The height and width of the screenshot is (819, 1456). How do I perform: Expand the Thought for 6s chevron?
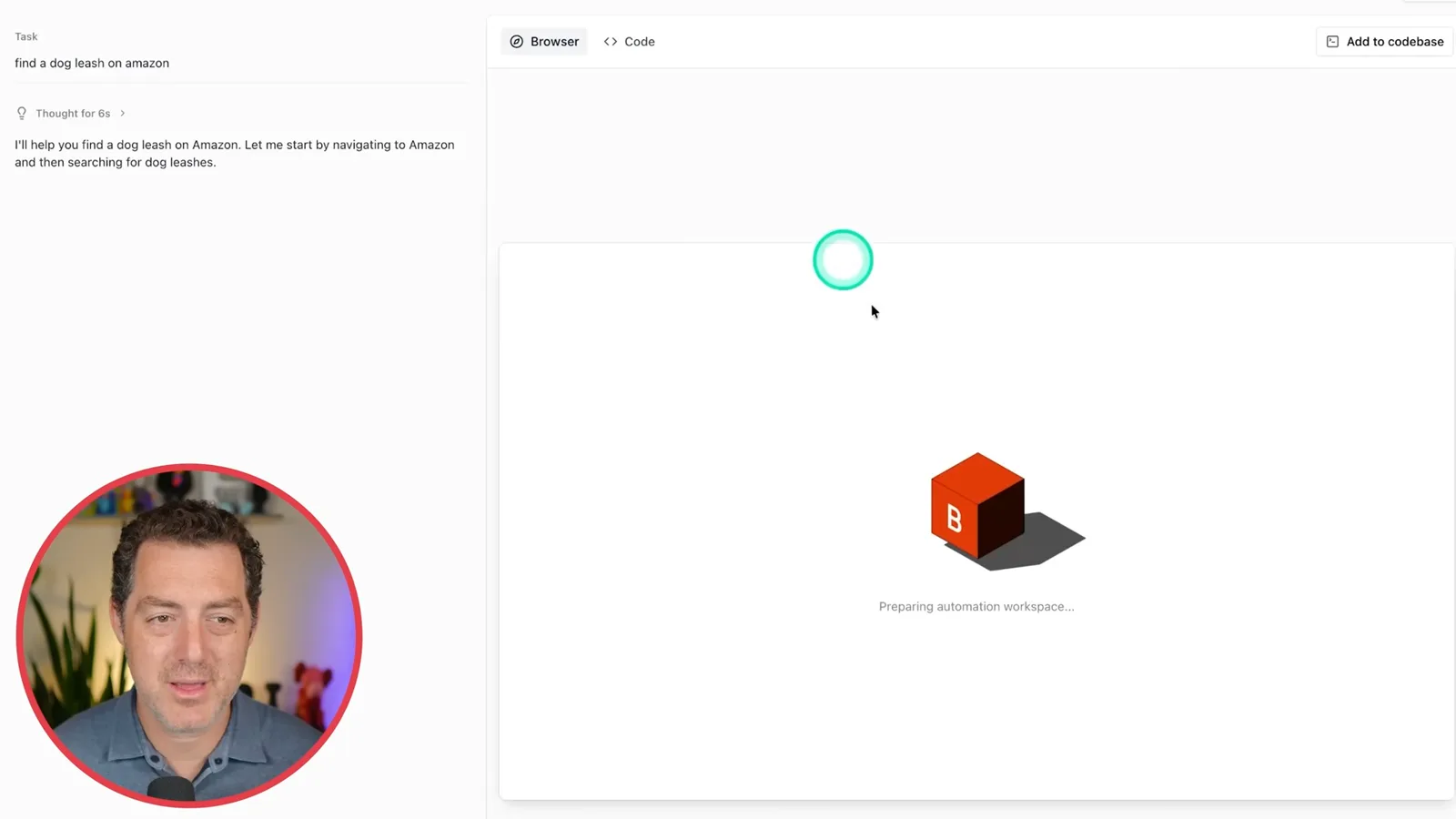(123, 114)
